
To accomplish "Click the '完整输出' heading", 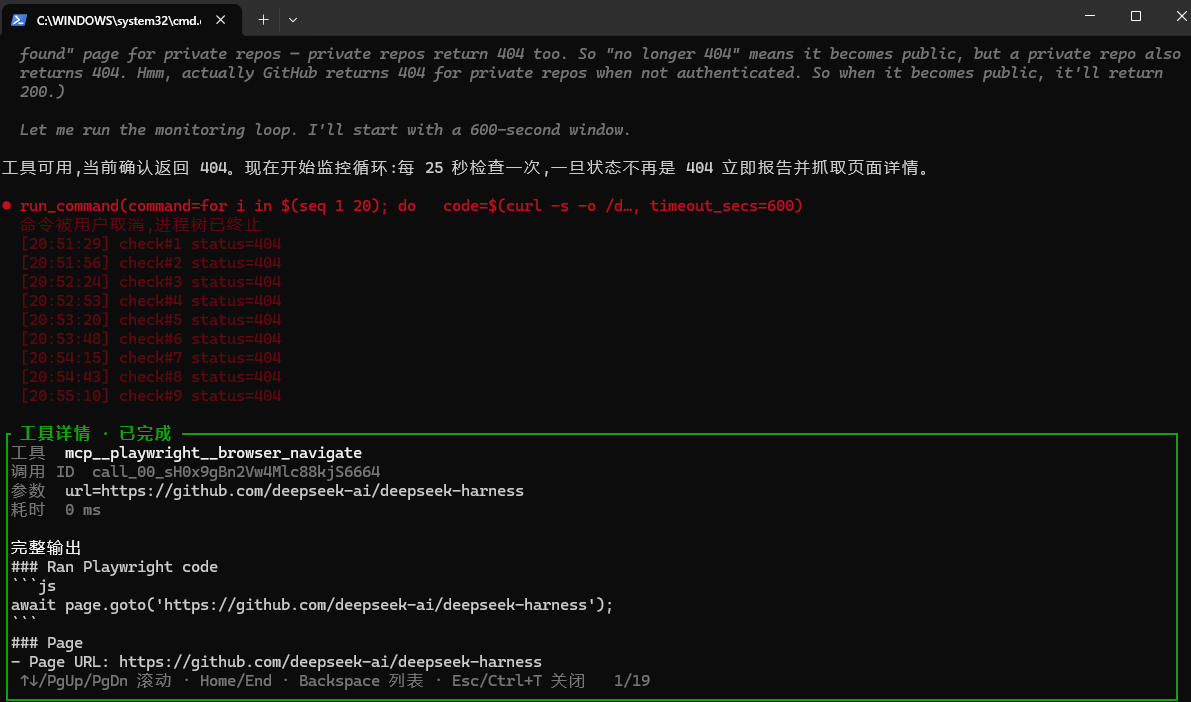I will click(x=46, y=548).
